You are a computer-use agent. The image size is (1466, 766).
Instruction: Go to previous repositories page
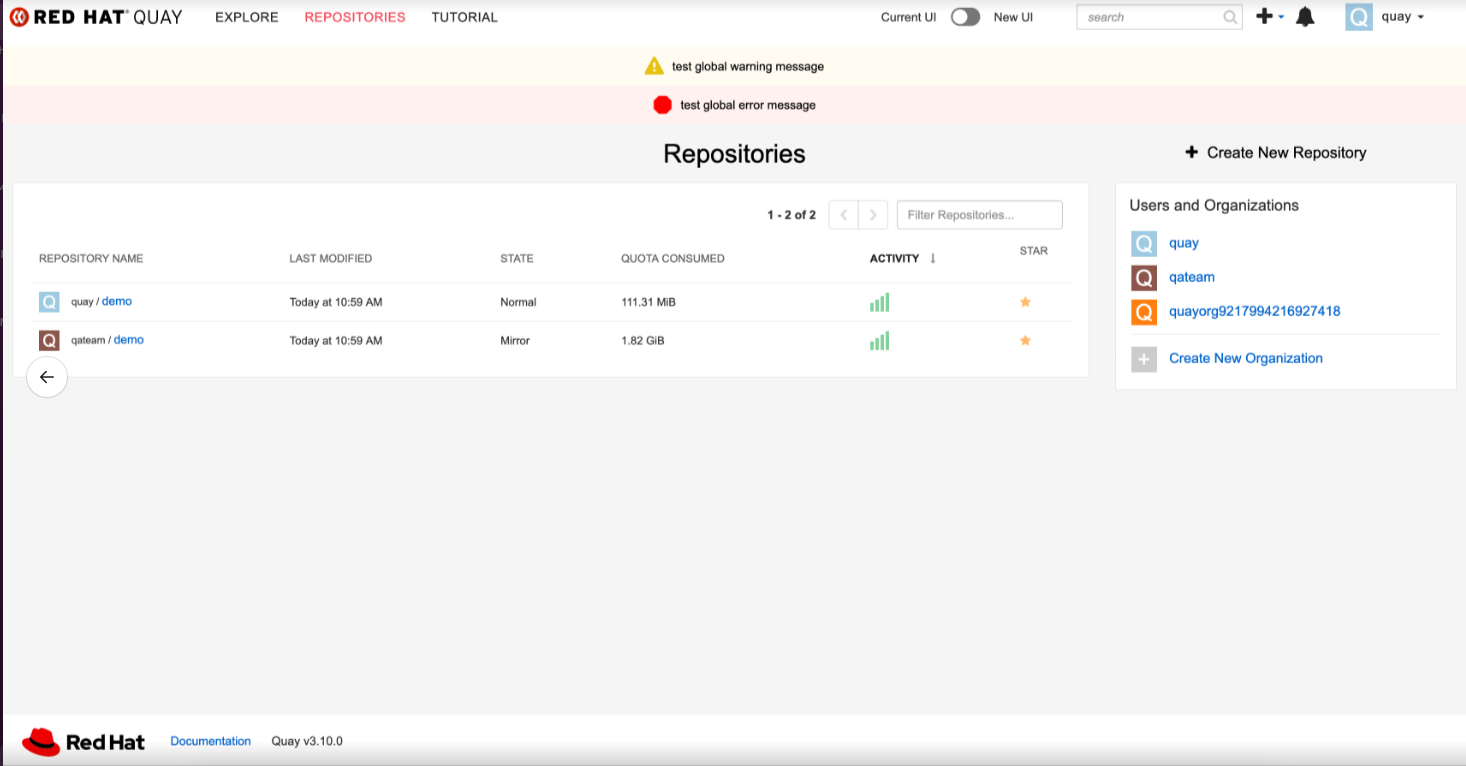coord(843,215)
